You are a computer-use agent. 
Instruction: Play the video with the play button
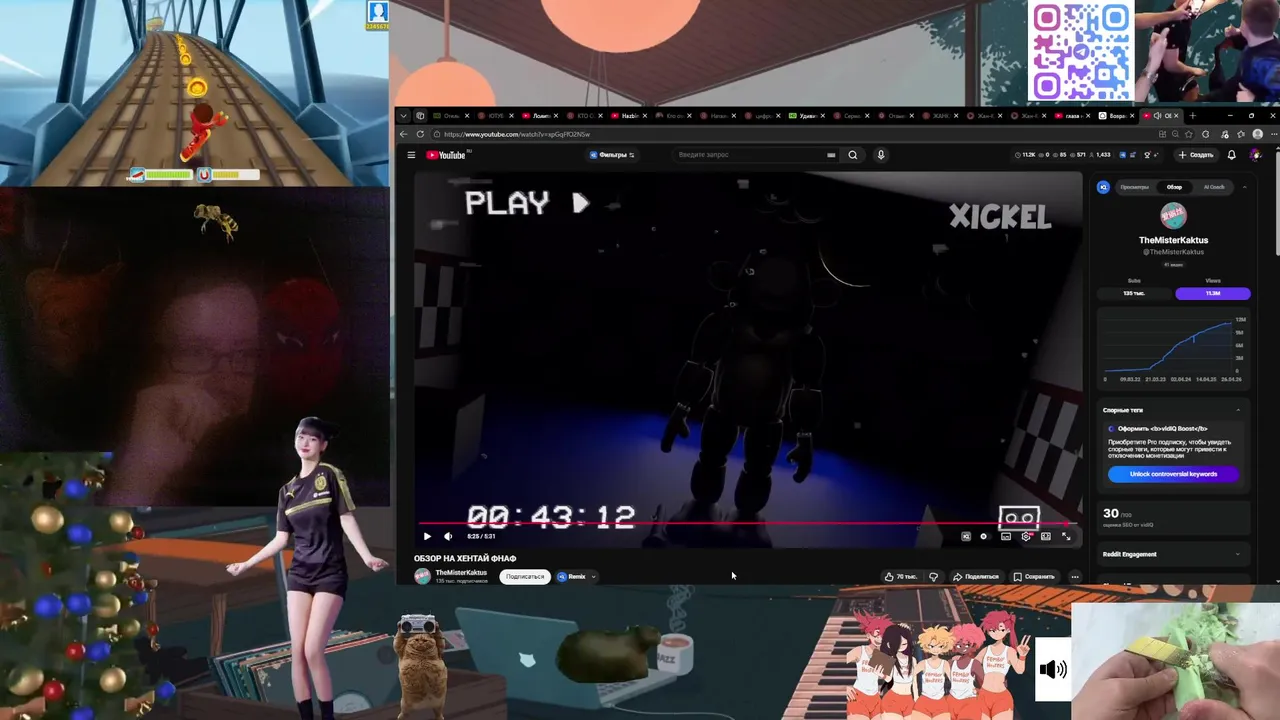427,536
